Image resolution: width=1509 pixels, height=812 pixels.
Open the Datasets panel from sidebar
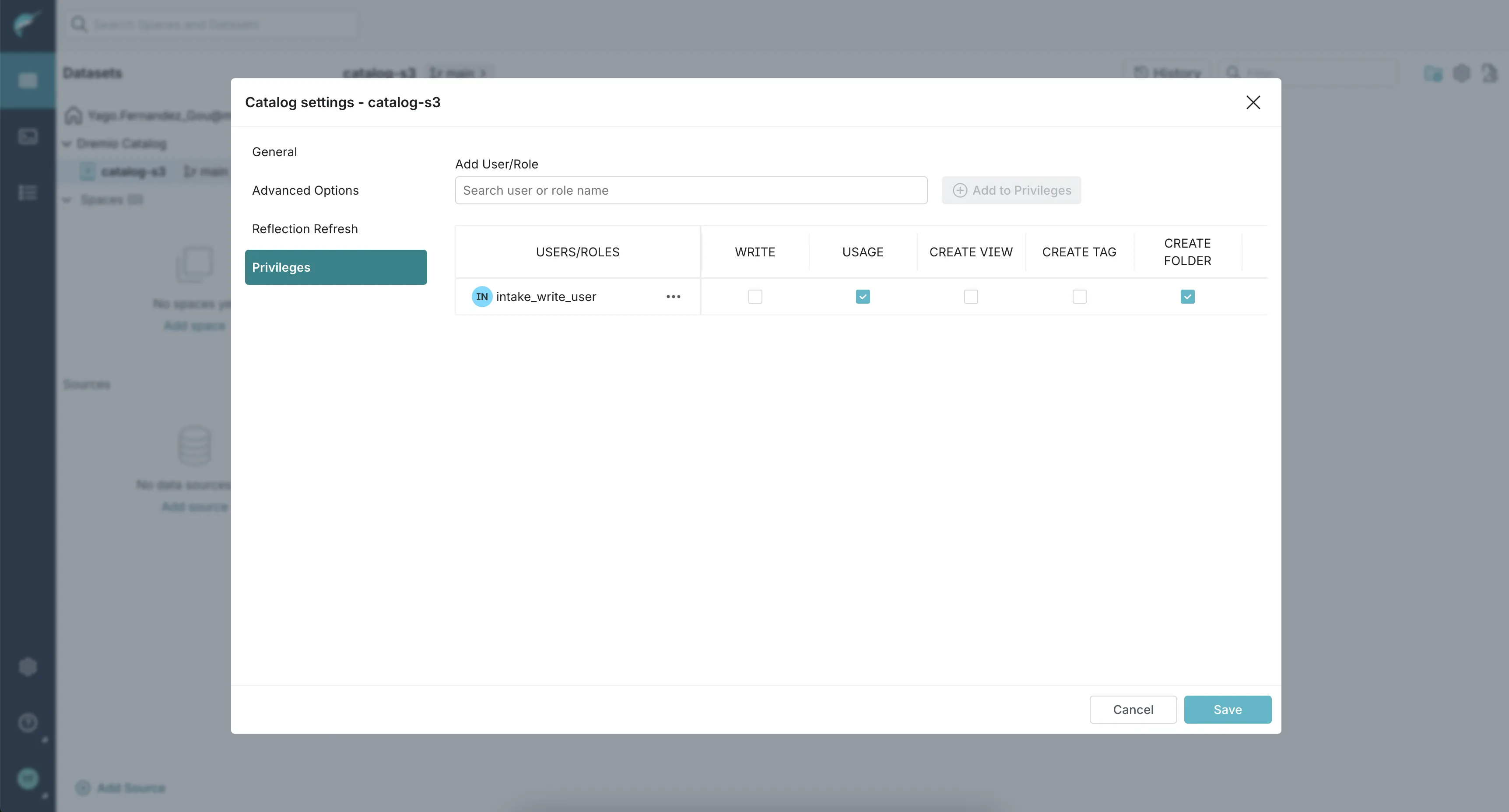[28, 80]
